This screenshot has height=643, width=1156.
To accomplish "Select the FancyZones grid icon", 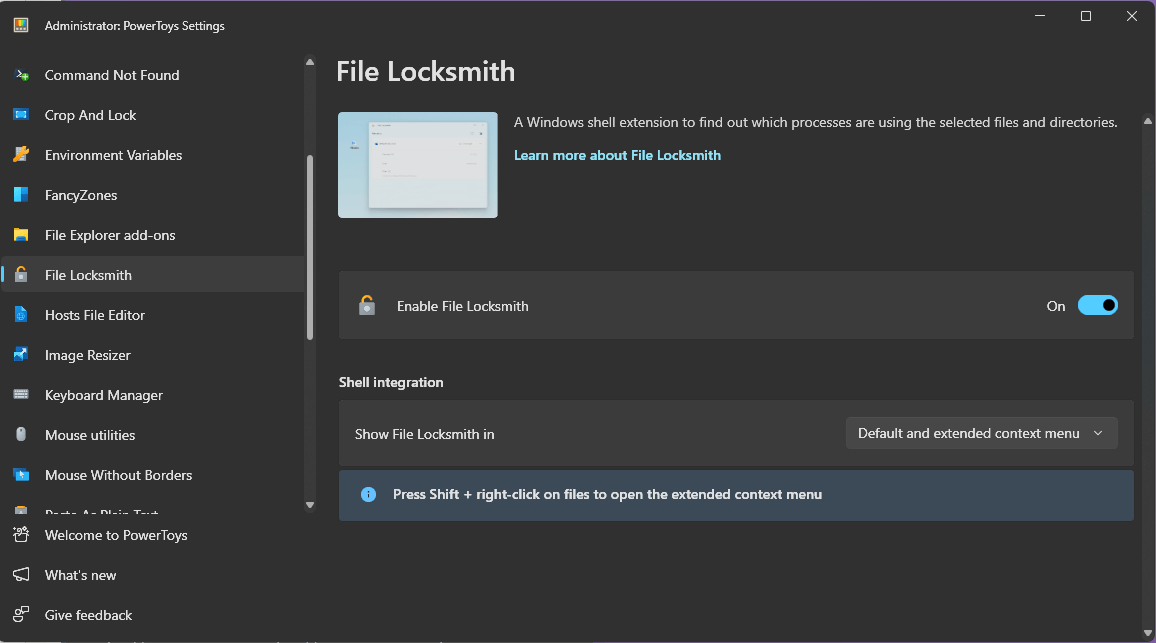I will (21, 195).
